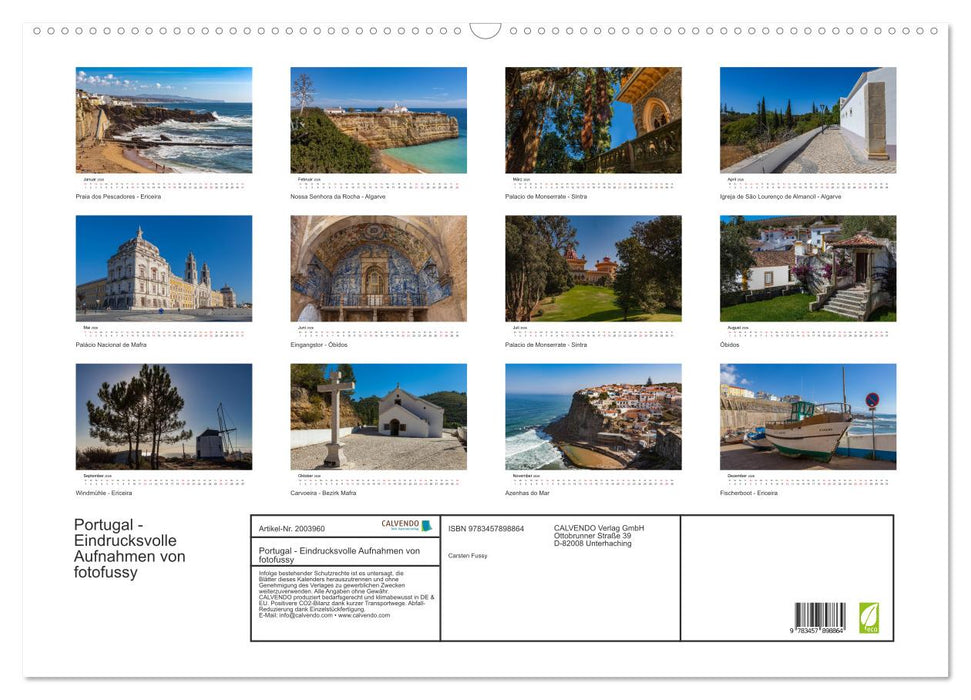Select the Carvoeira Bezirk Mafra church image
Screen dimensions: 971x700
(377, 416)
